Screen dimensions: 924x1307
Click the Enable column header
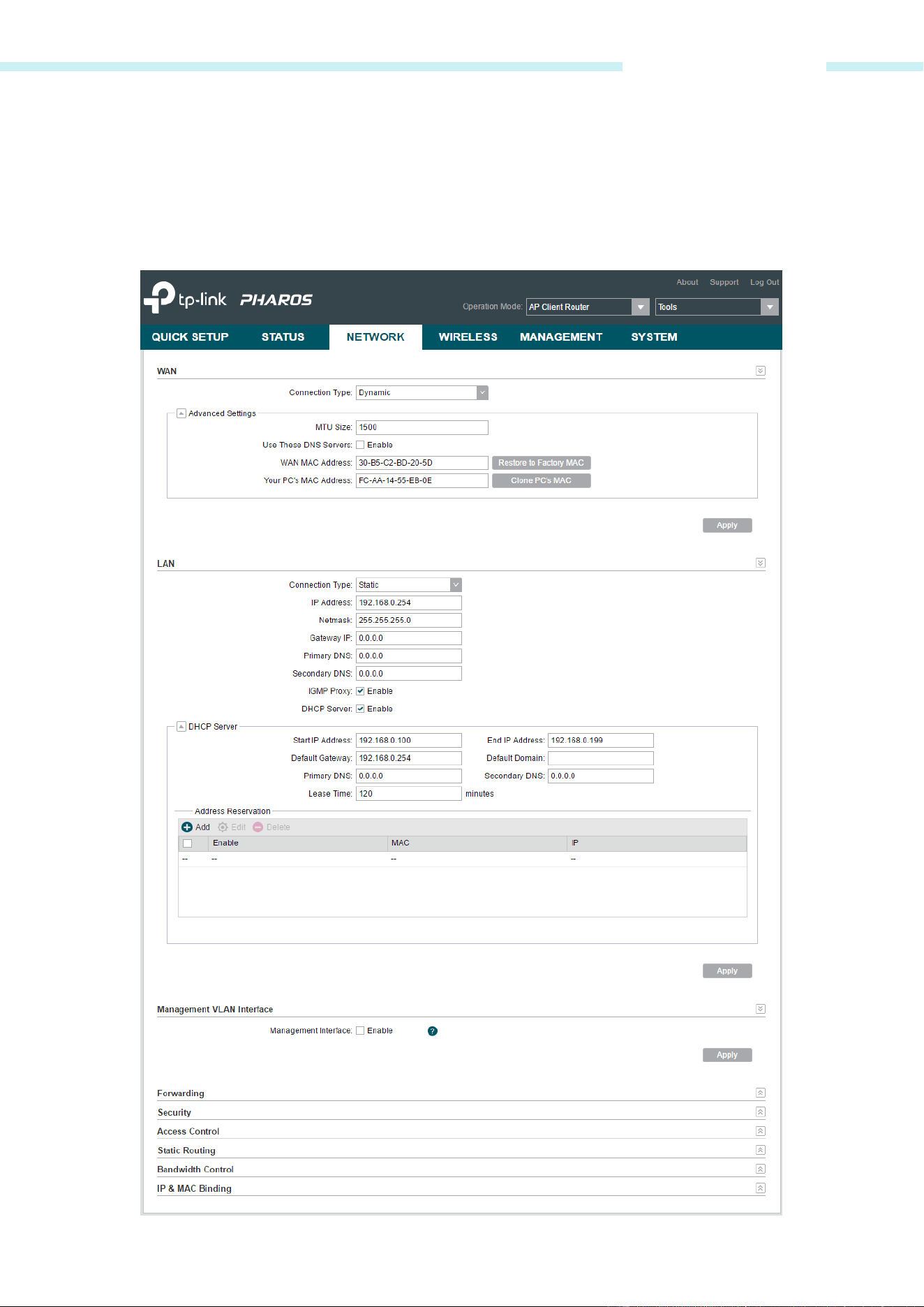pos(298,843)
